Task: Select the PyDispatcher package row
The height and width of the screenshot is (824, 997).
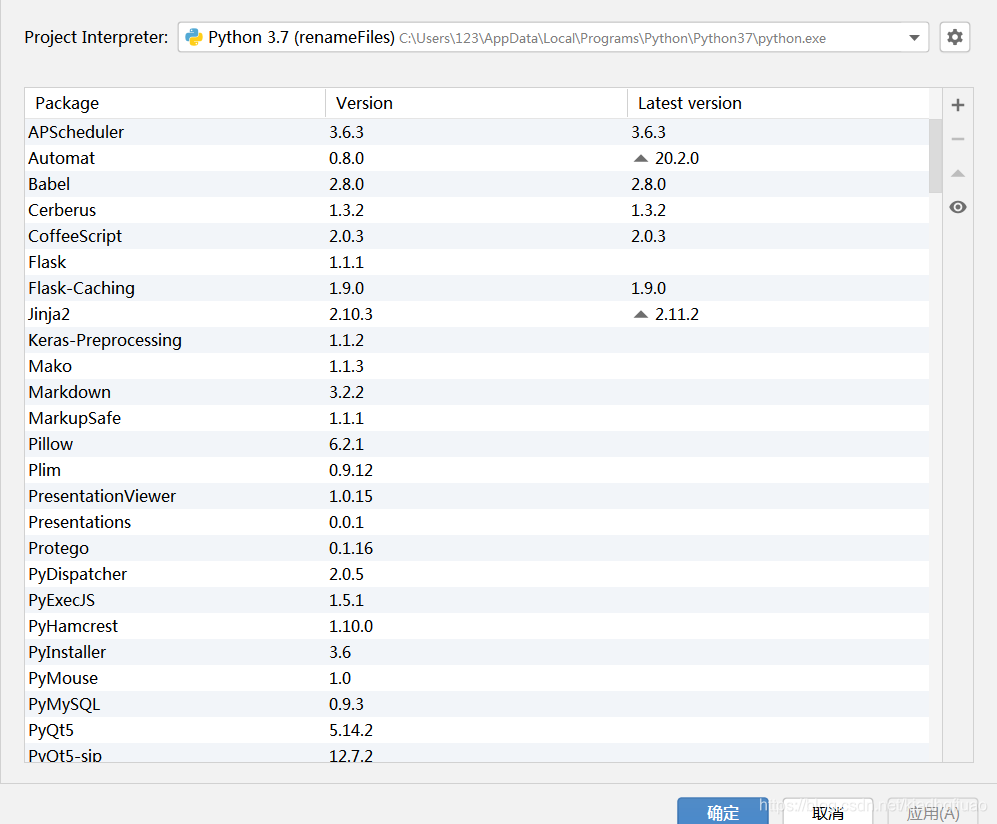Action: [x=477, y=575]
